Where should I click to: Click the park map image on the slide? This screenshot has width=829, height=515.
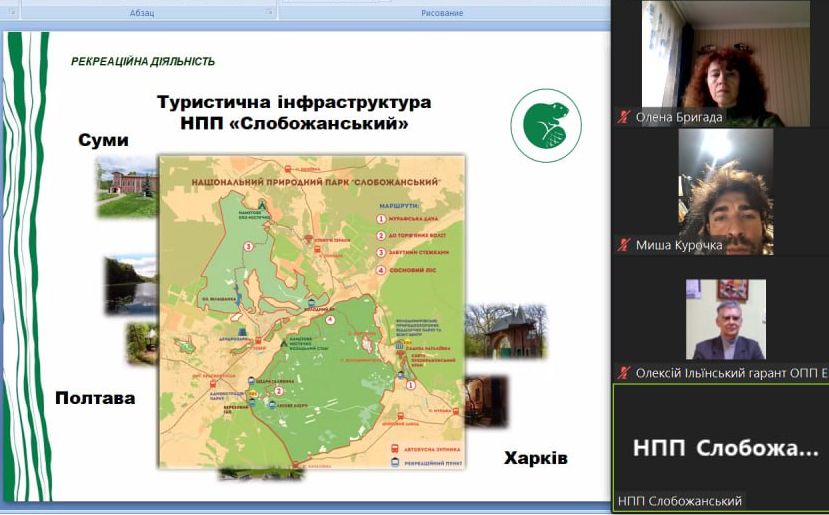tap(312, 310)
